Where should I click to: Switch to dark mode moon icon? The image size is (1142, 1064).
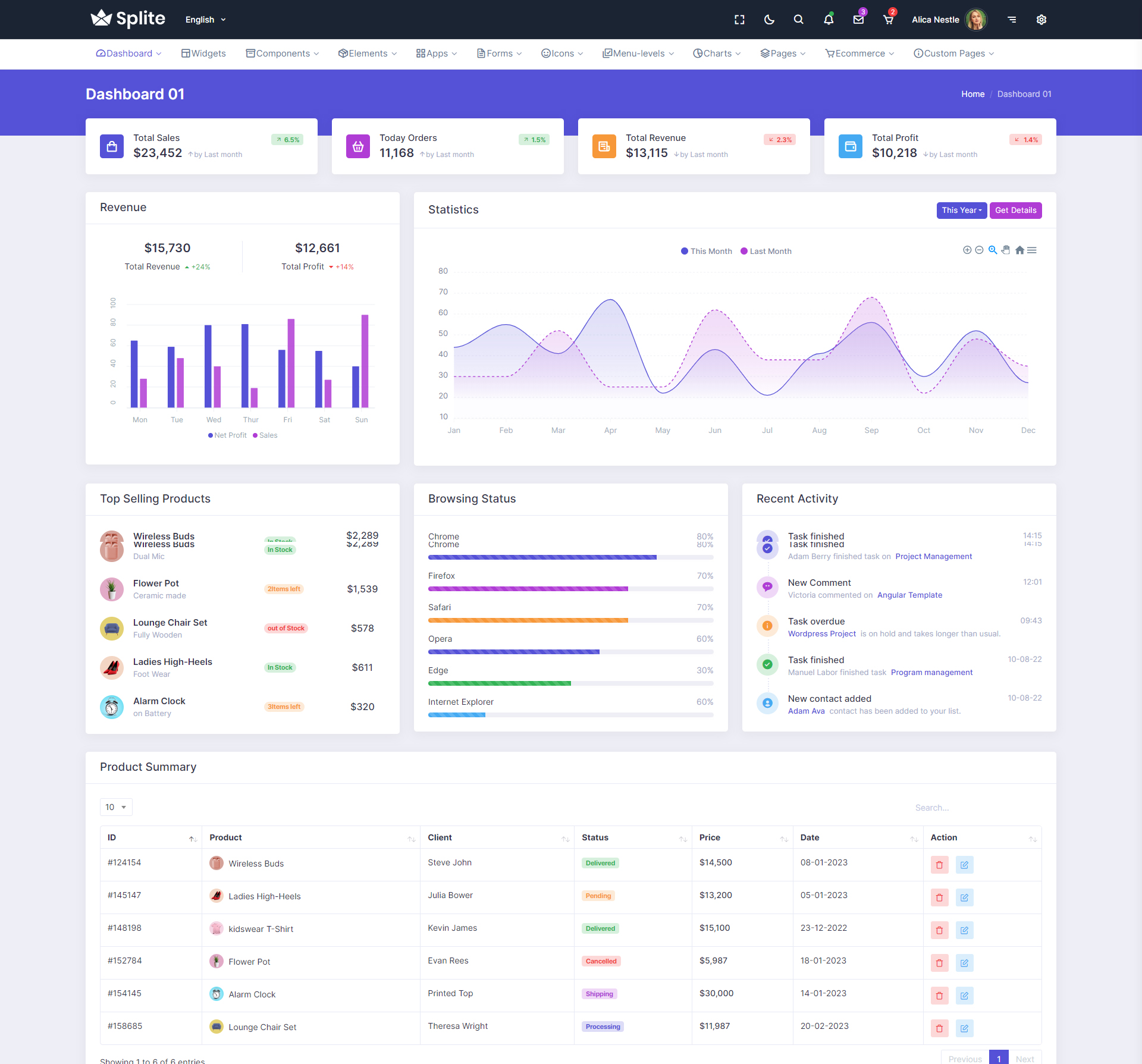[x=769, y=20]
